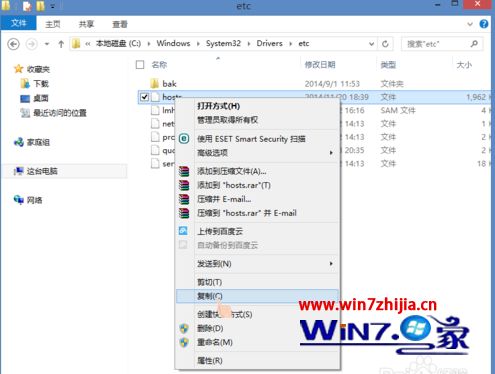Viewport: 495px width, 374px height.
Task: Open the Help question mark icon
Action: coord(484,24)
